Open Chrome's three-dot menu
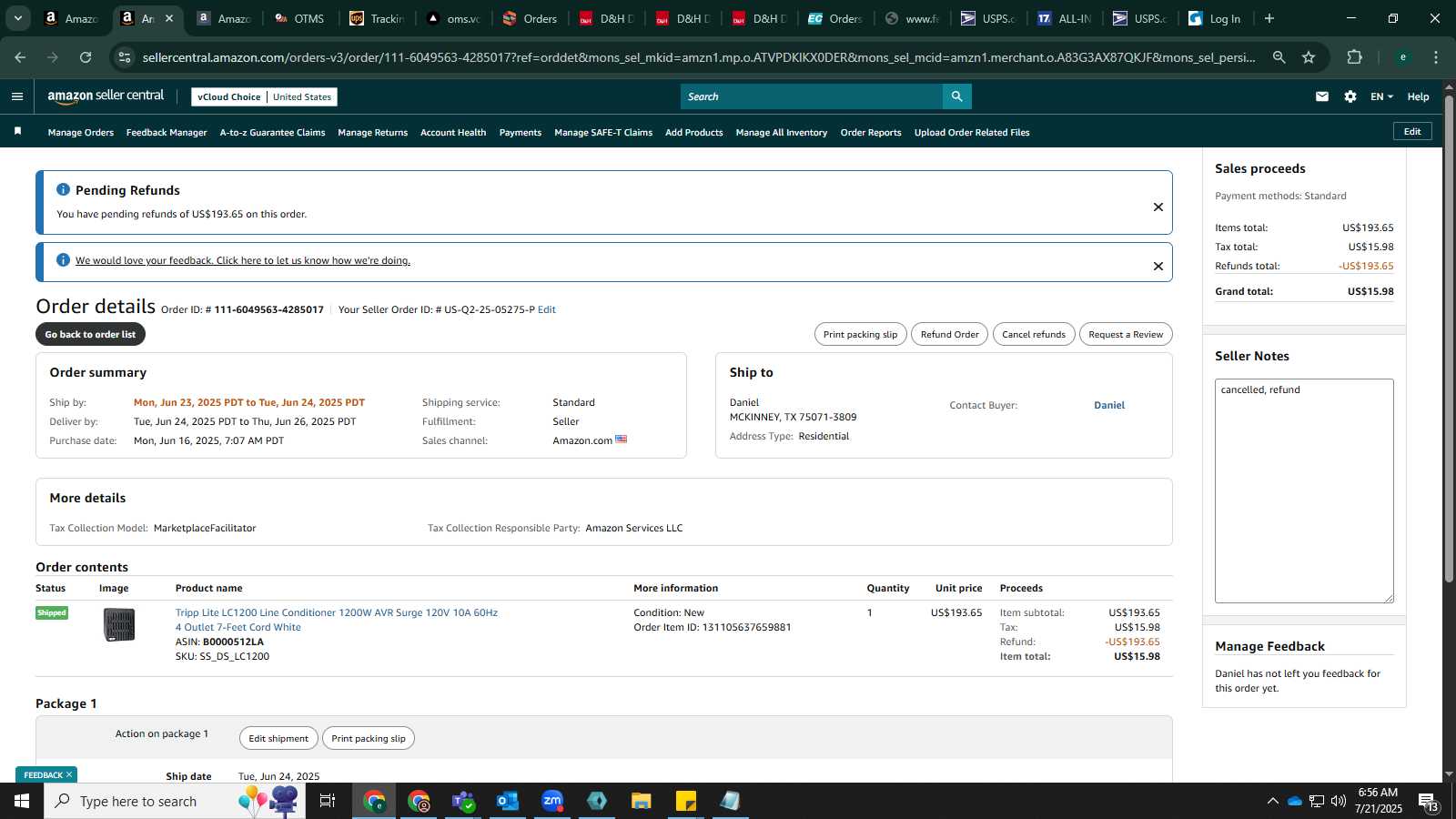The height and width of the screenshot is (819, 1456). point(1436,57)
